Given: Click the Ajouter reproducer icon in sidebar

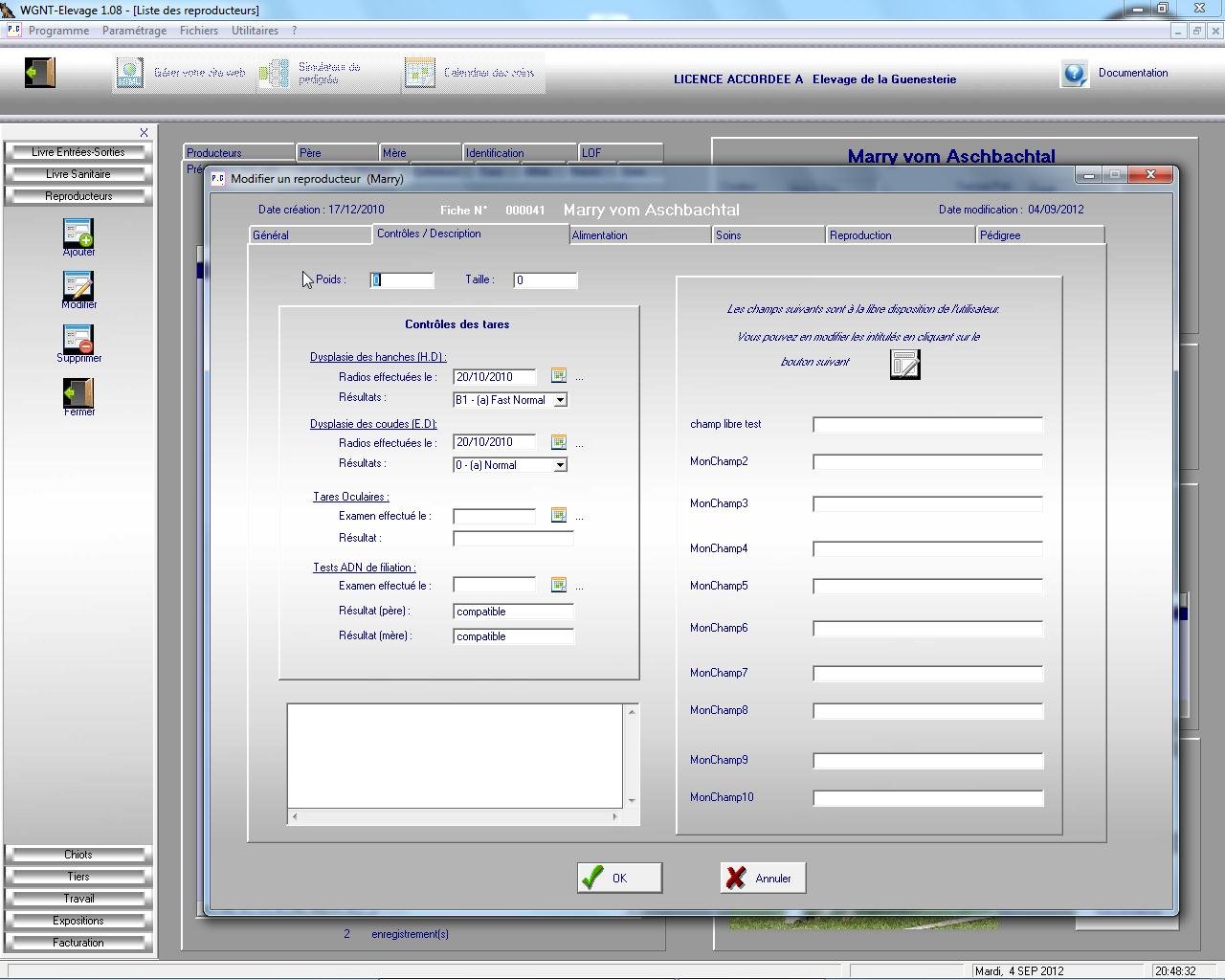Looking at the screenshot, I should 78,234.
